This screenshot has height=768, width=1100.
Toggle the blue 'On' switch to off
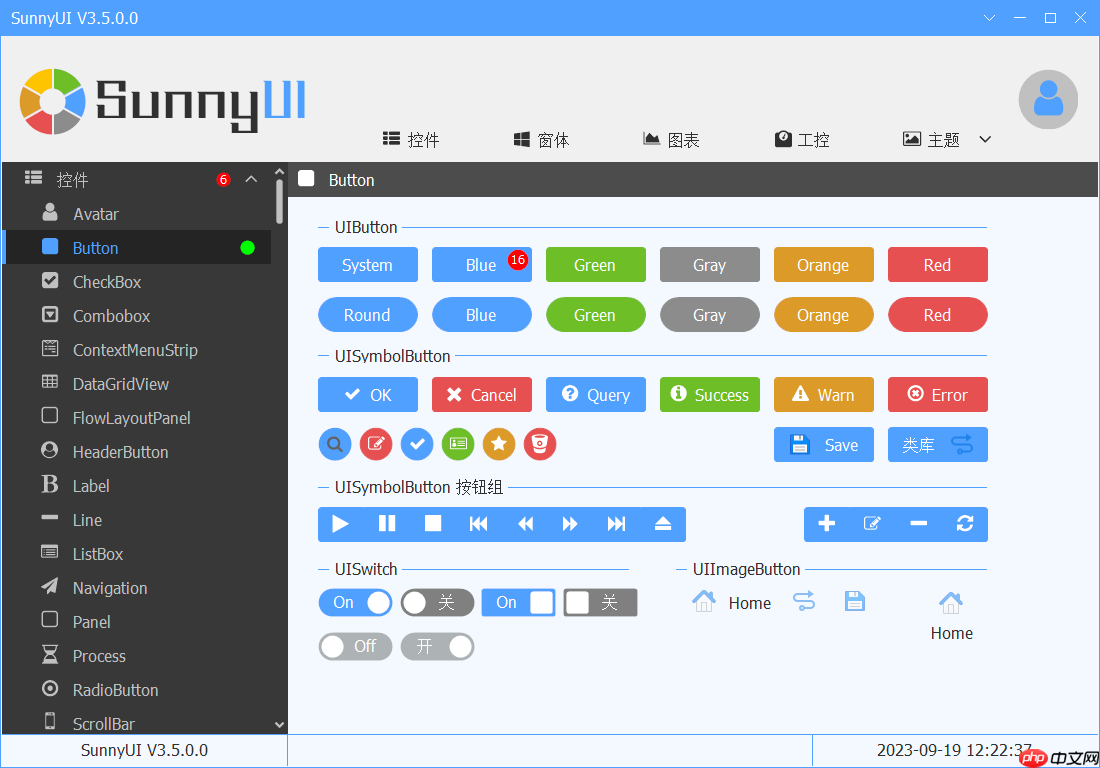355,602
